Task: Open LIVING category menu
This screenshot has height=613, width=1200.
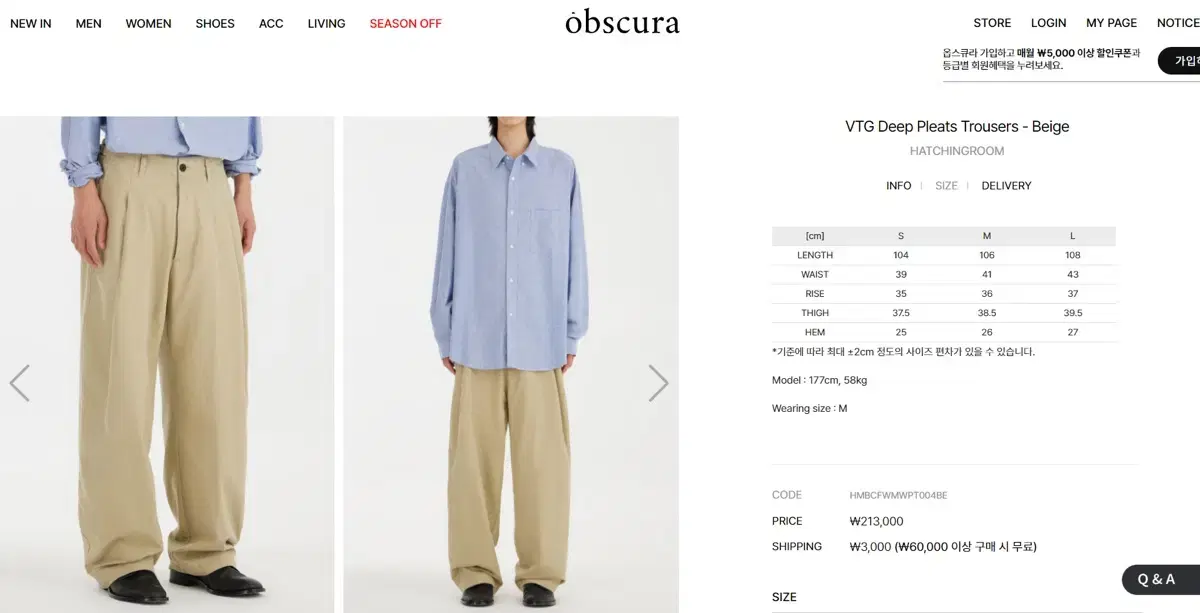Action: coord(326,23)
